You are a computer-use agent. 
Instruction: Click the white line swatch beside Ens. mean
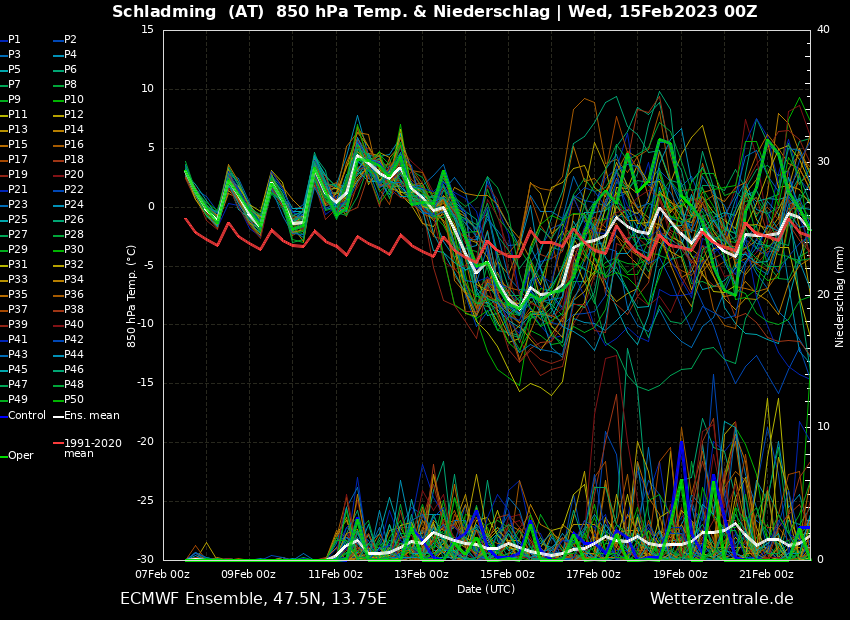[58, 416]
